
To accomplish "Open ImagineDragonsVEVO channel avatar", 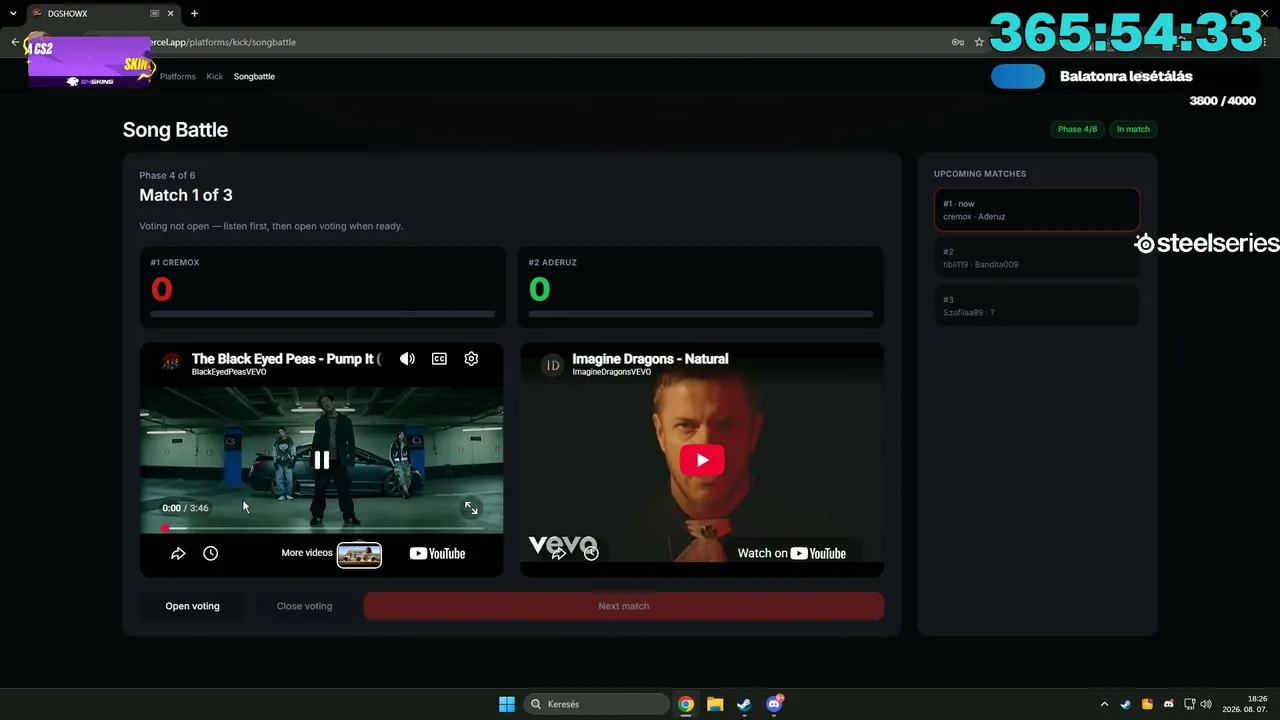I will coord(552,365).
